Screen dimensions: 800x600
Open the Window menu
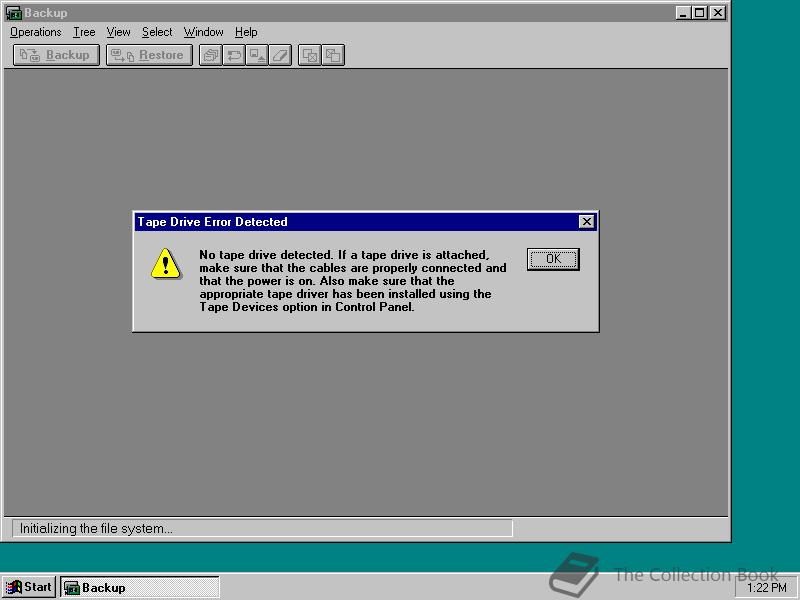tap(204, 32)
